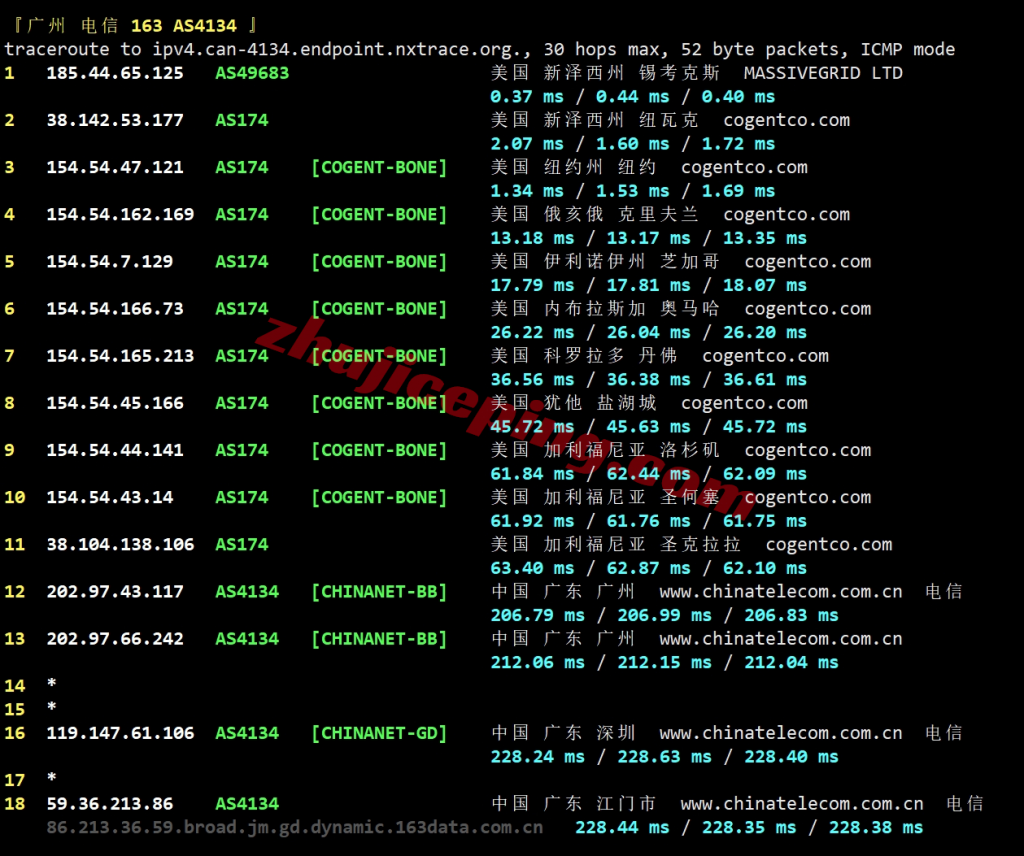
Task: Select the IP address 185.44.65.125
Action: 115,73
